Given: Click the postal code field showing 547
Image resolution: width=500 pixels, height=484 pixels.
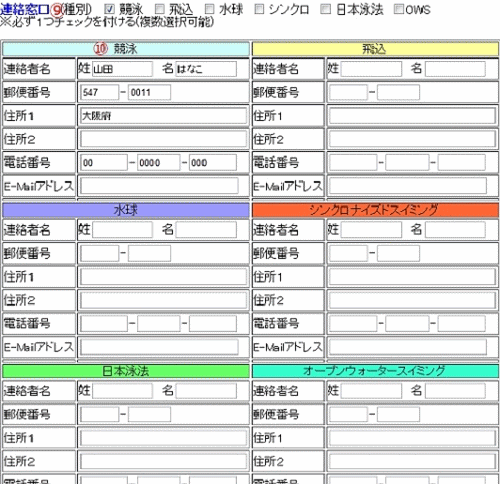Looking at the screenshot, I should point(99,92).
